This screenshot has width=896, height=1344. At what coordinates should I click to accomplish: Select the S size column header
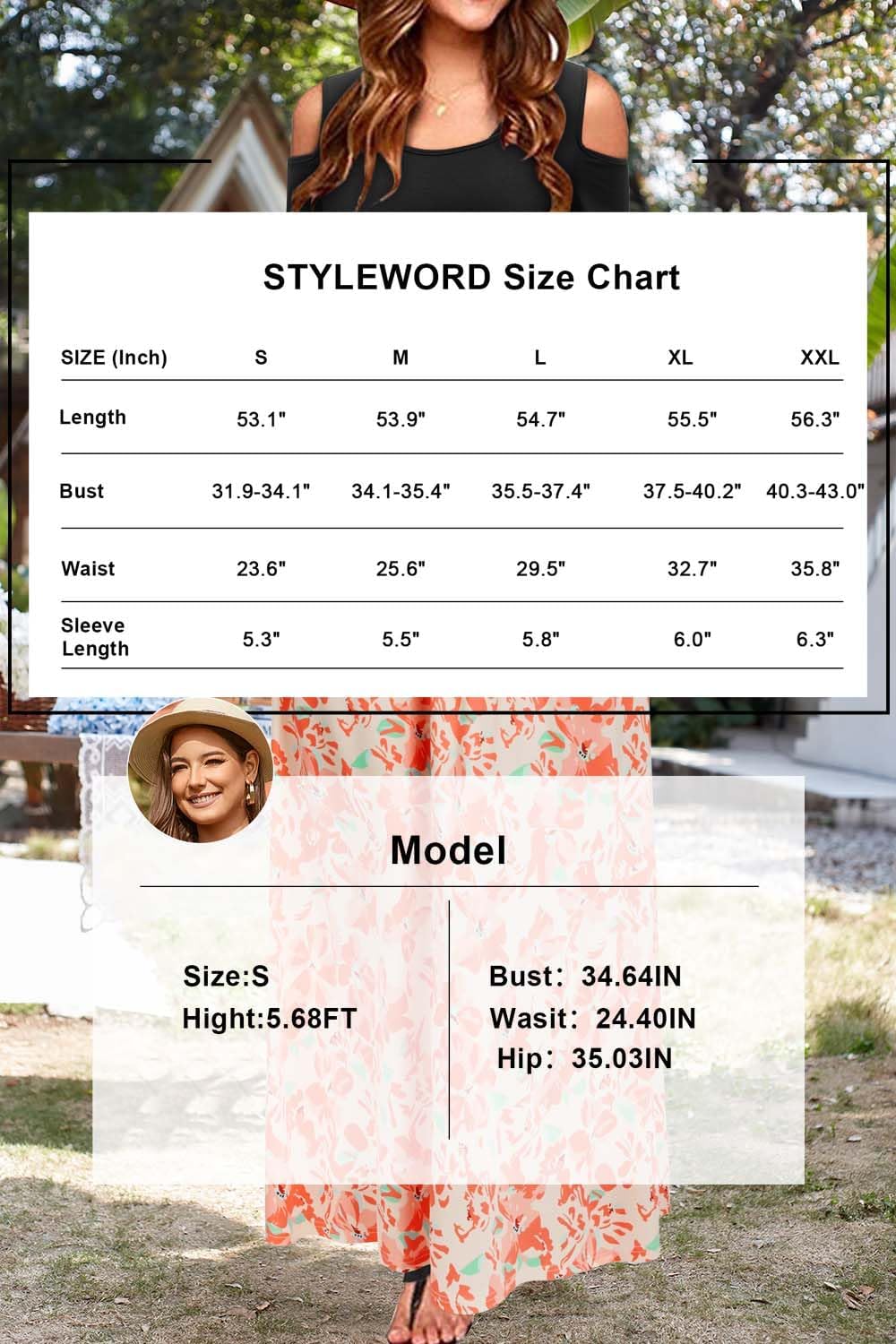tap(261, 358)
